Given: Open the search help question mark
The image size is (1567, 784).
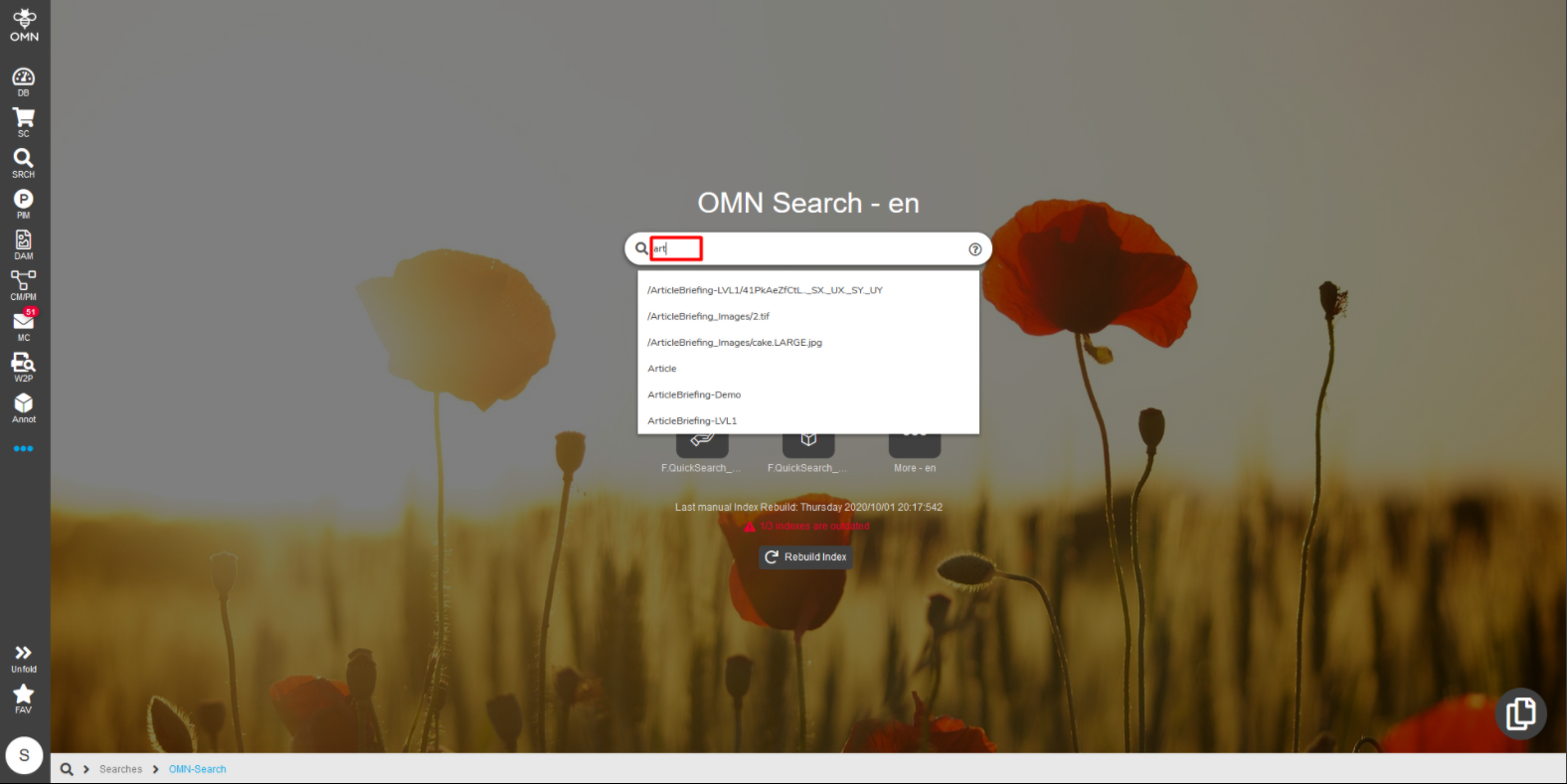Looking at the screenshot, I should [x=975, y=249].
